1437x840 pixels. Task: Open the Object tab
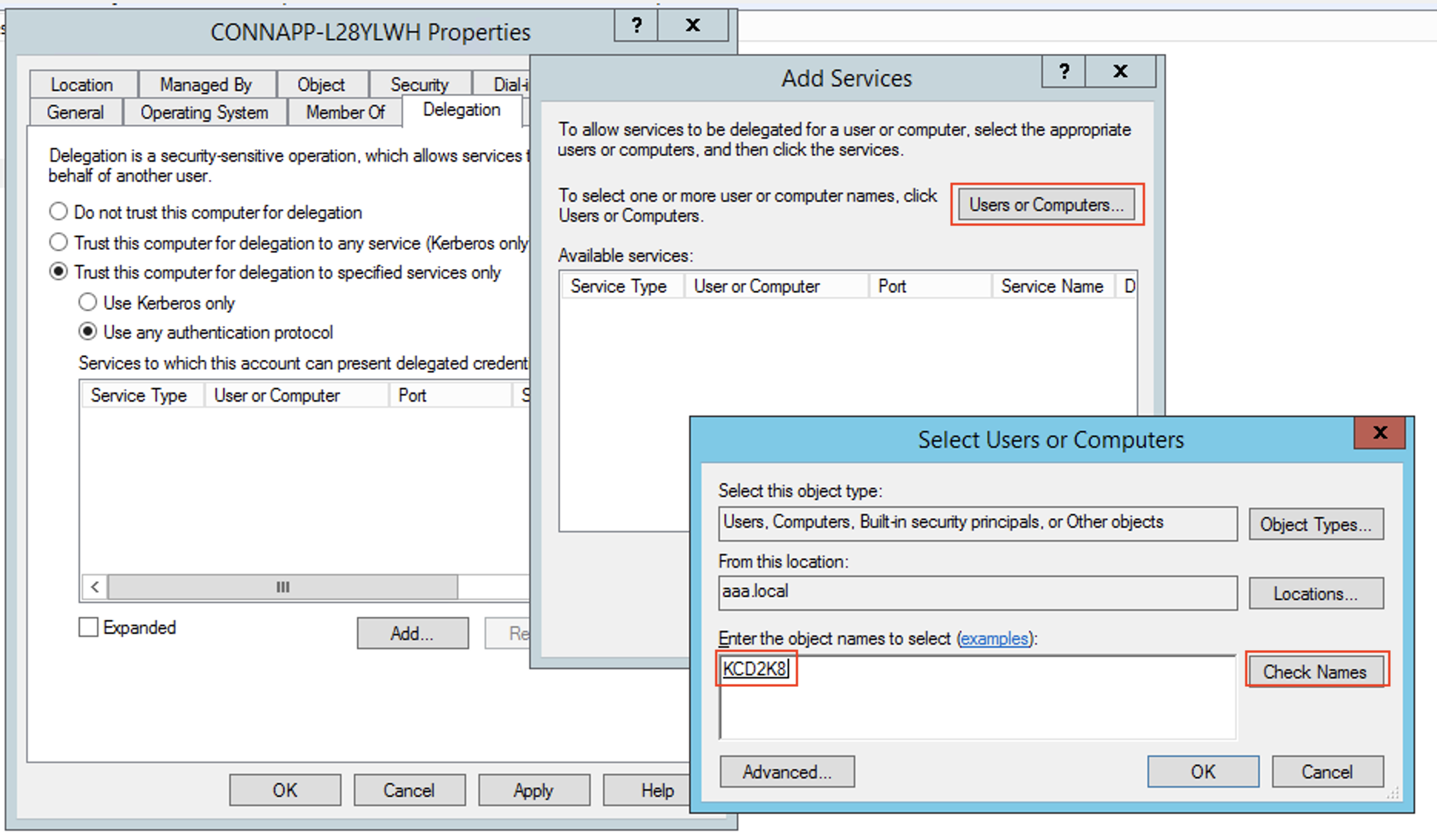(322, 85)
